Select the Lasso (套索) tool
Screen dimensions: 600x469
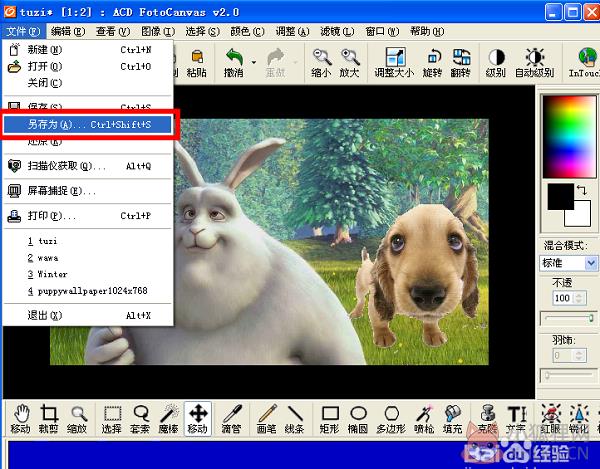tap(140, 419)
